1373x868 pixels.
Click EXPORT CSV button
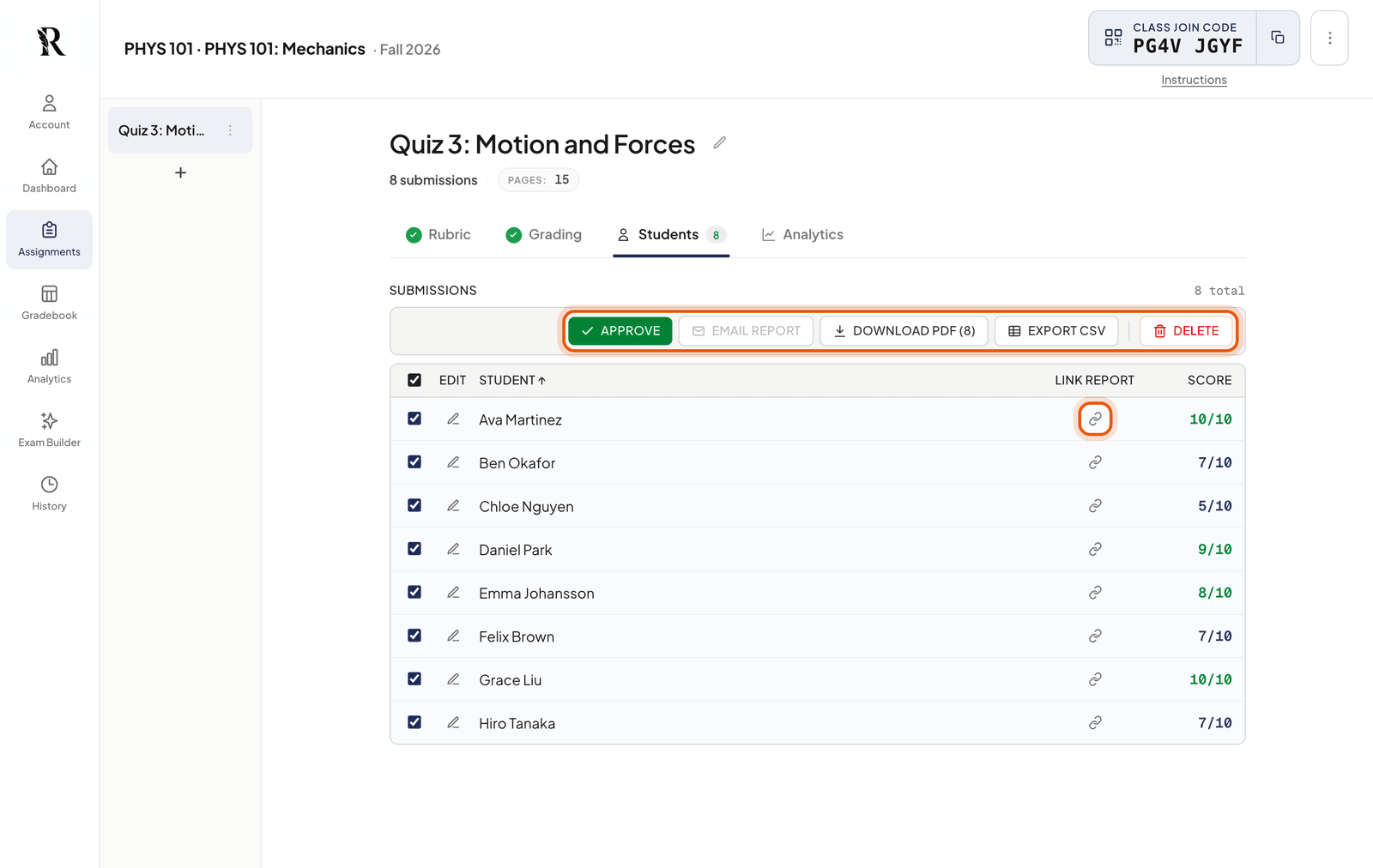1056,331
